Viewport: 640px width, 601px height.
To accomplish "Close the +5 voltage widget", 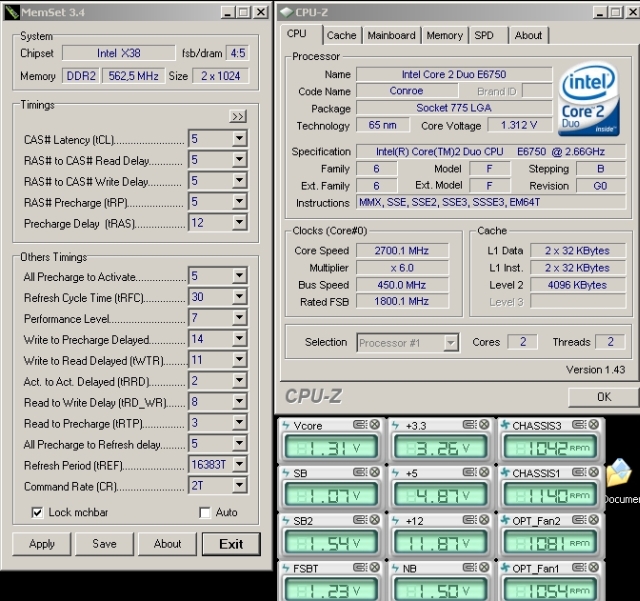I will (484, 472).
